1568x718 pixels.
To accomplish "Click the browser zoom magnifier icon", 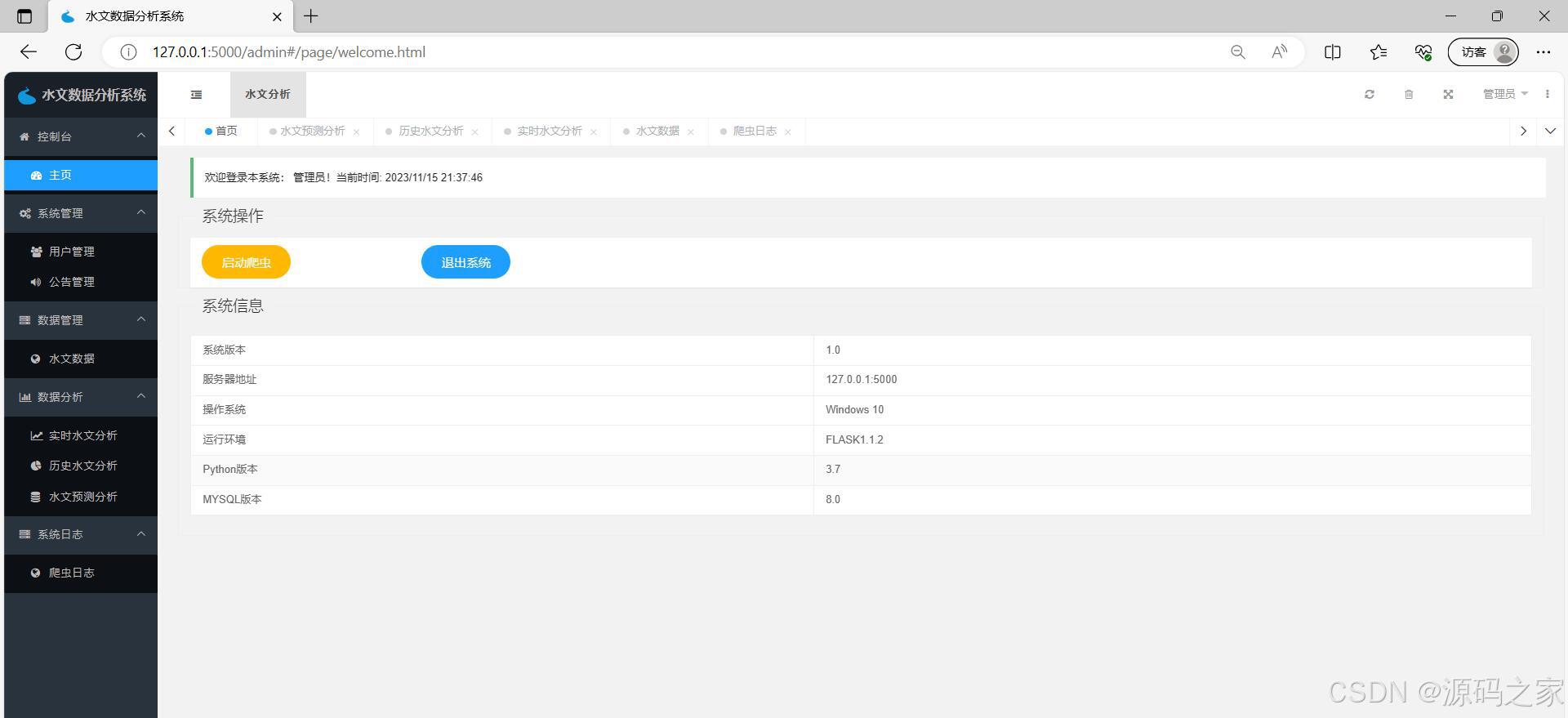I will click(1238, 52).
